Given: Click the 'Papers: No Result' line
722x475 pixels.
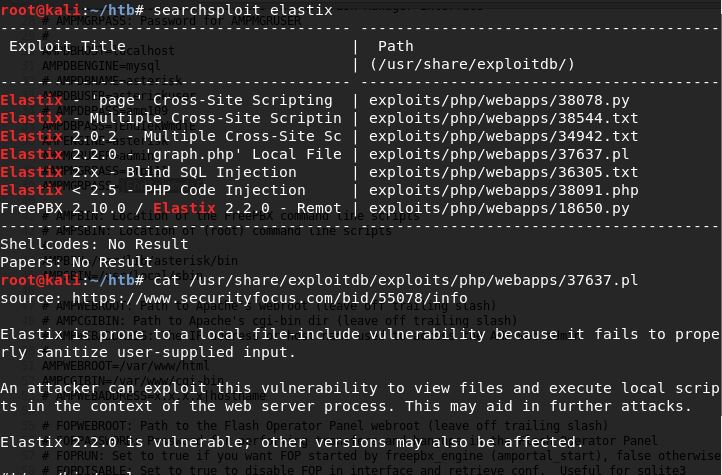Looking at the screenshot, I should click(x=76, y=262).
